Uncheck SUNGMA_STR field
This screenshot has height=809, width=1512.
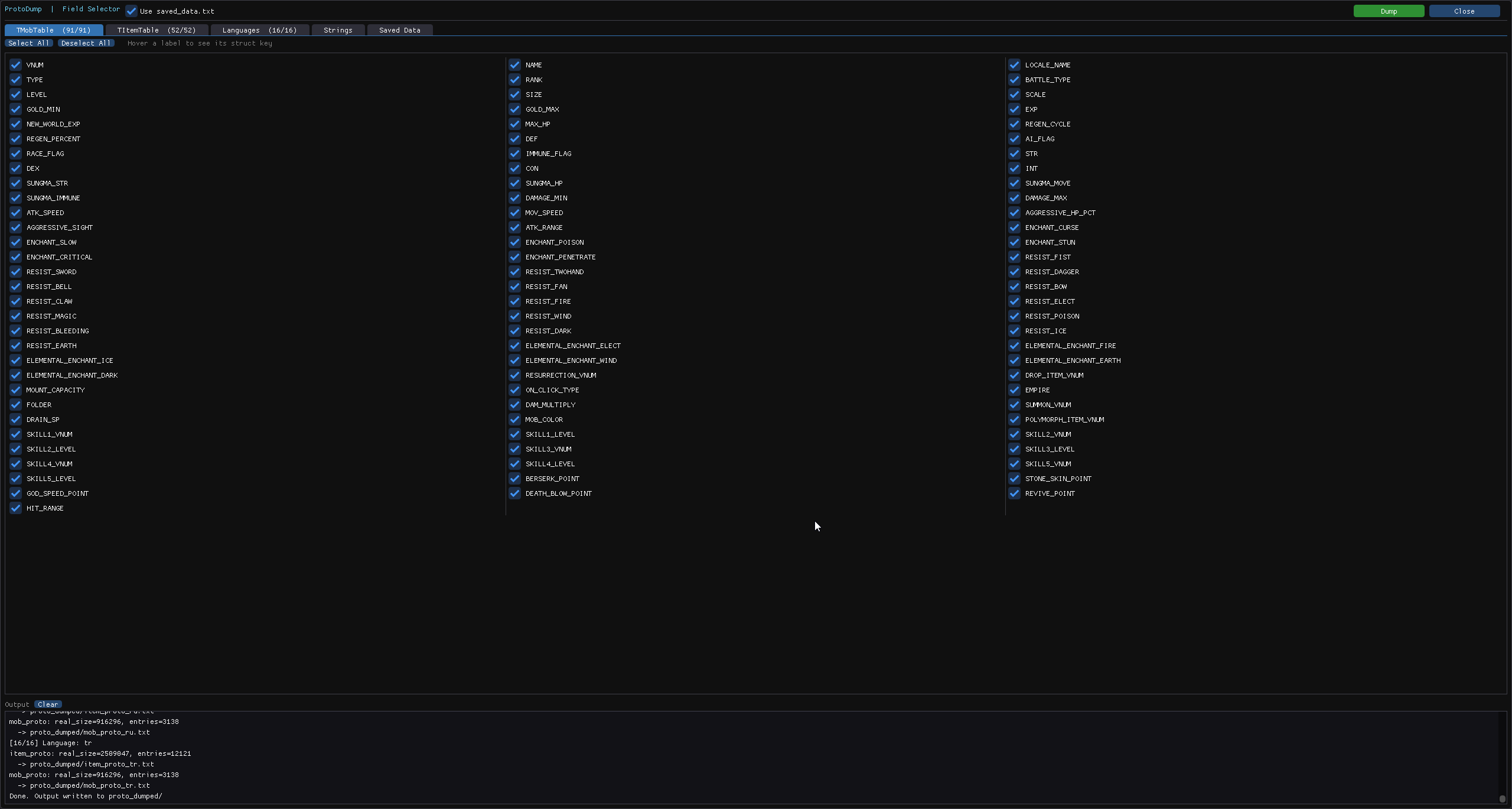[x=16, y=183]
